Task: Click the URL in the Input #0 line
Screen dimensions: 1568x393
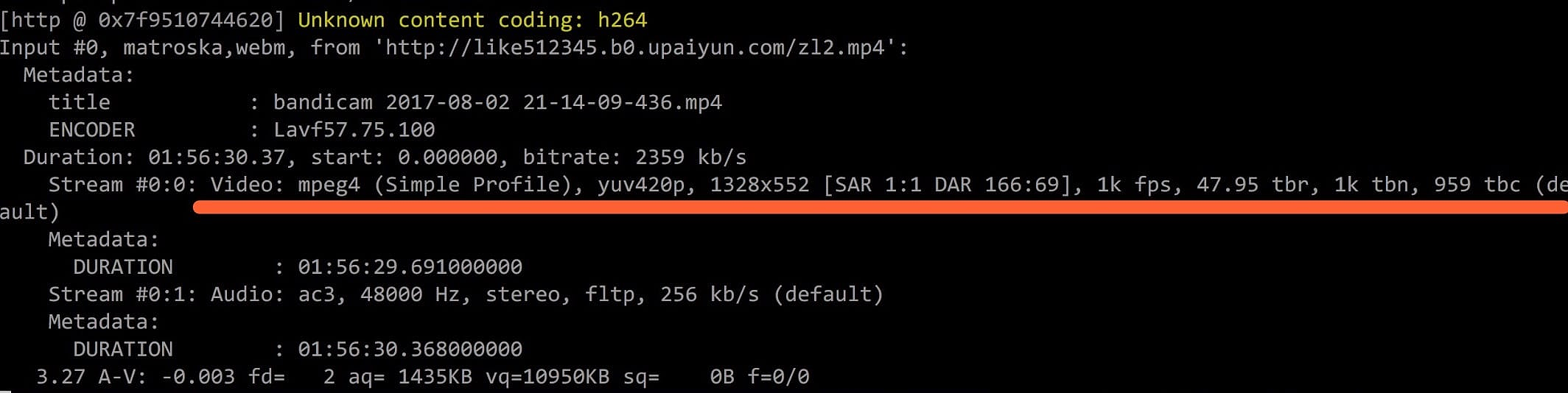Action: [x=634, y=48]
